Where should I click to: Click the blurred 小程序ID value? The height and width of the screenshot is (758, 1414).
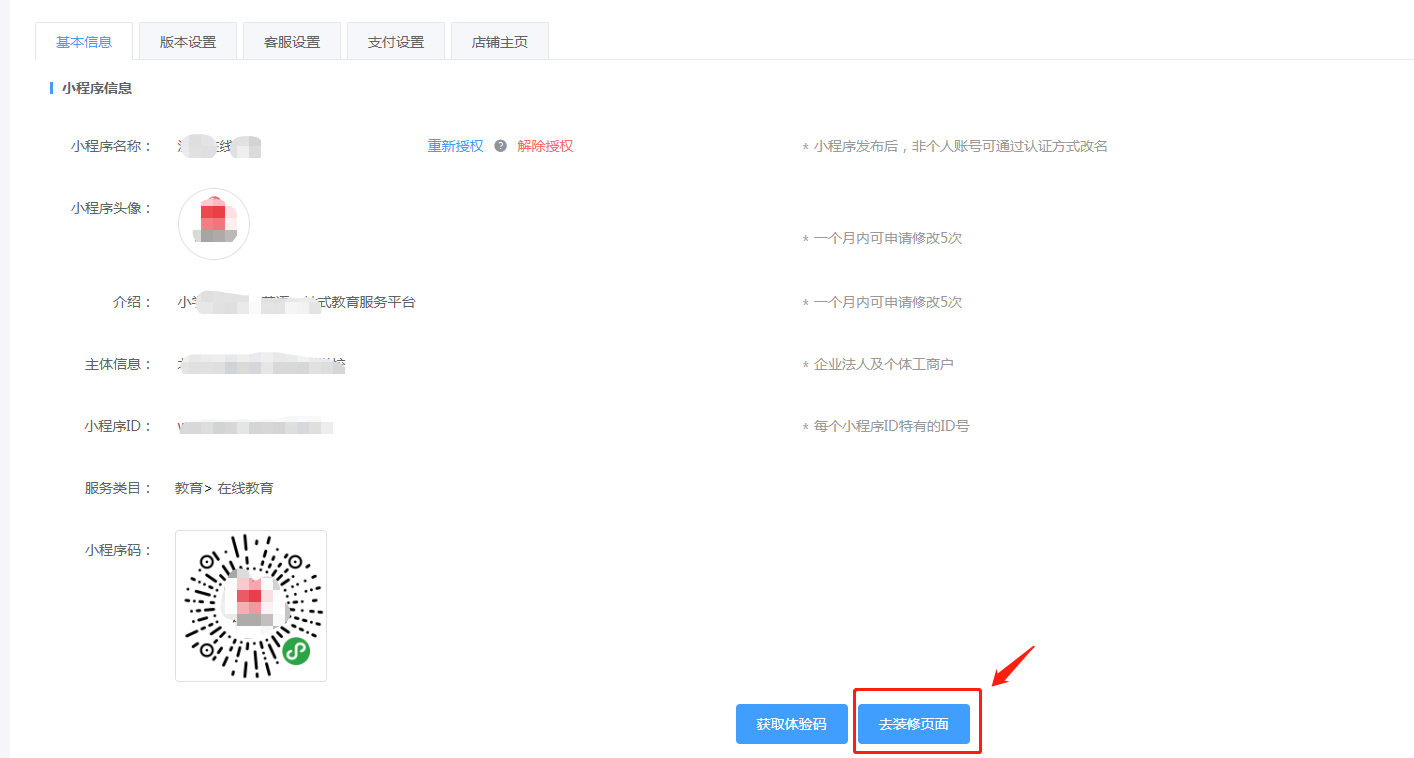255,426
